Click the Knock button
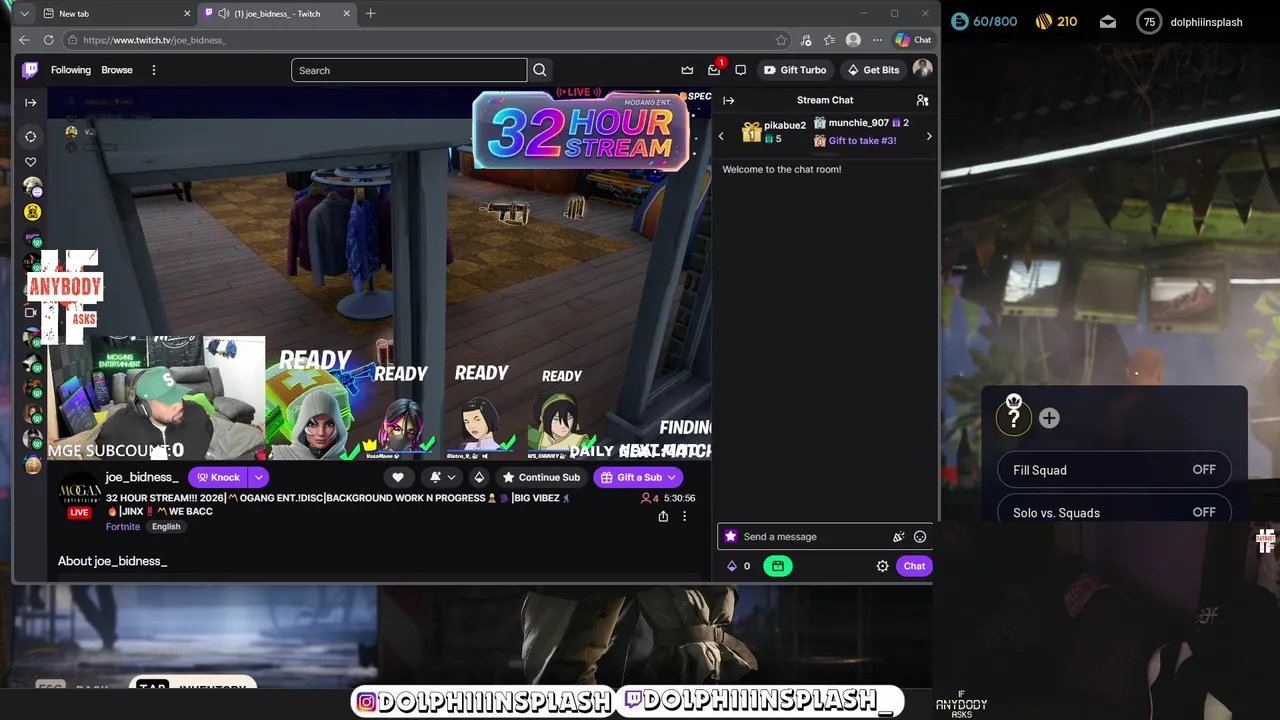The image size is (1280, 720). point(218,477)
